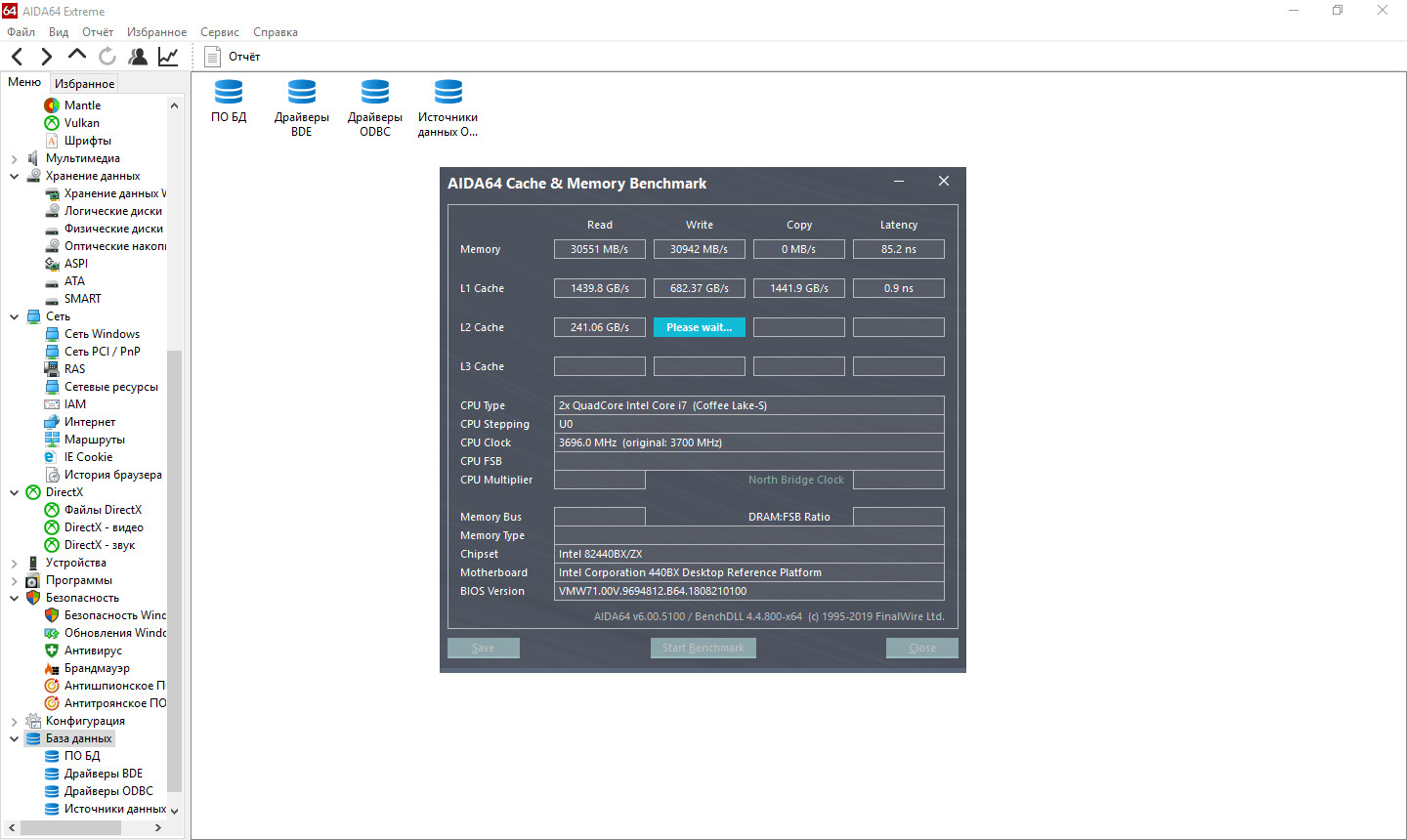Select the ASPI tree item

pyautogui.click(x=75, y=264)
